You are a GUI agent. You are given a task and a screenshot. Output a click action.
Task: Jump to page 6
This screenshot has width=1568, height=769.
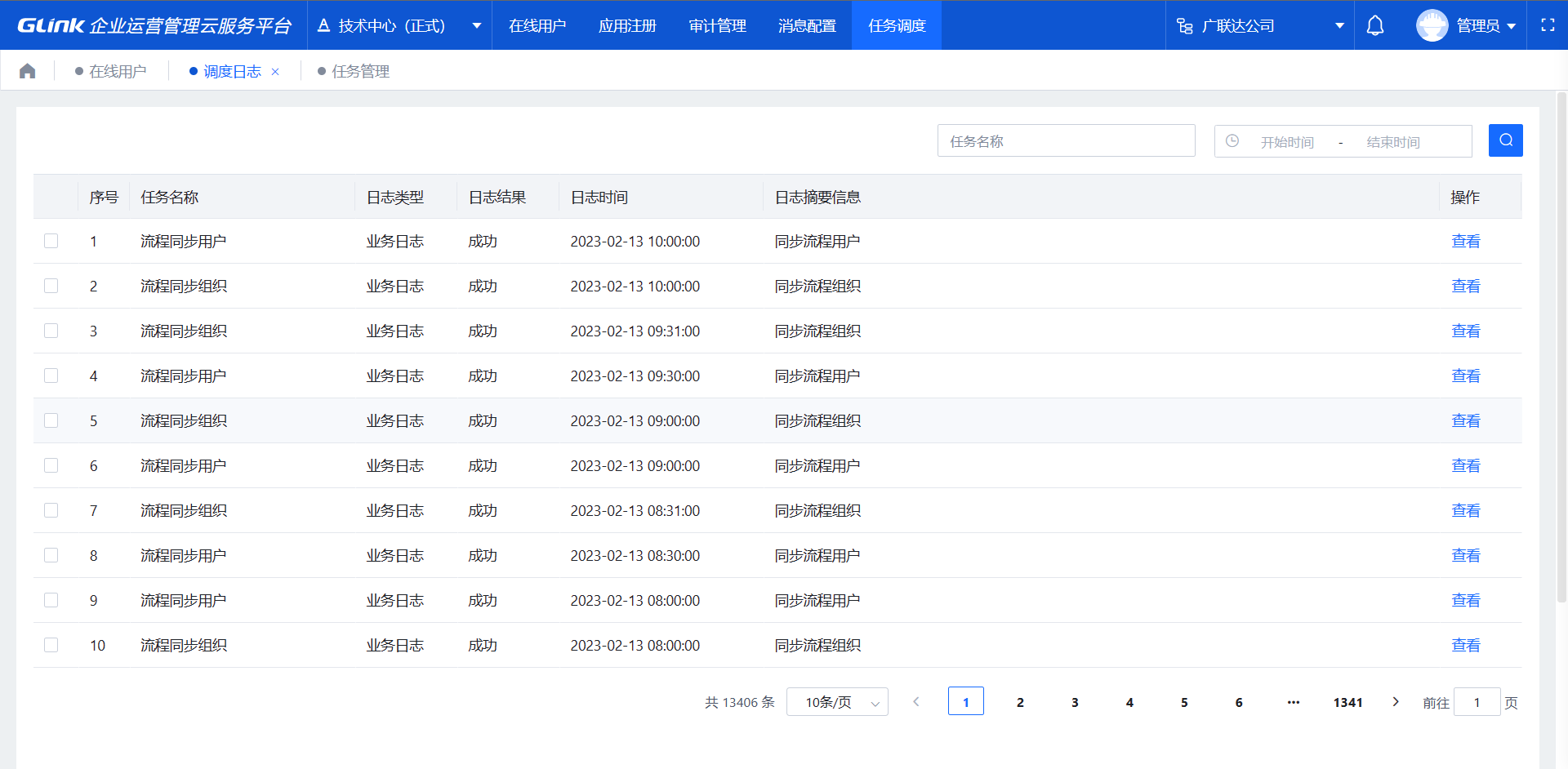click(x=1239, y=702)
